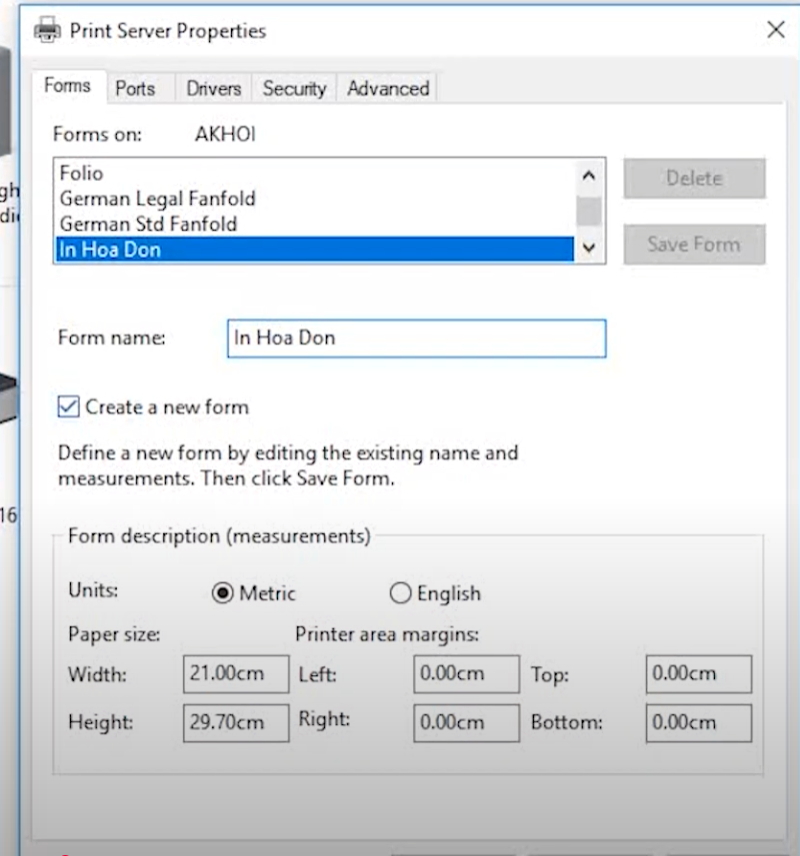Click the Form name text field
Image resolution: width=800 pixels, height=856 pixels.
[416, 338]
